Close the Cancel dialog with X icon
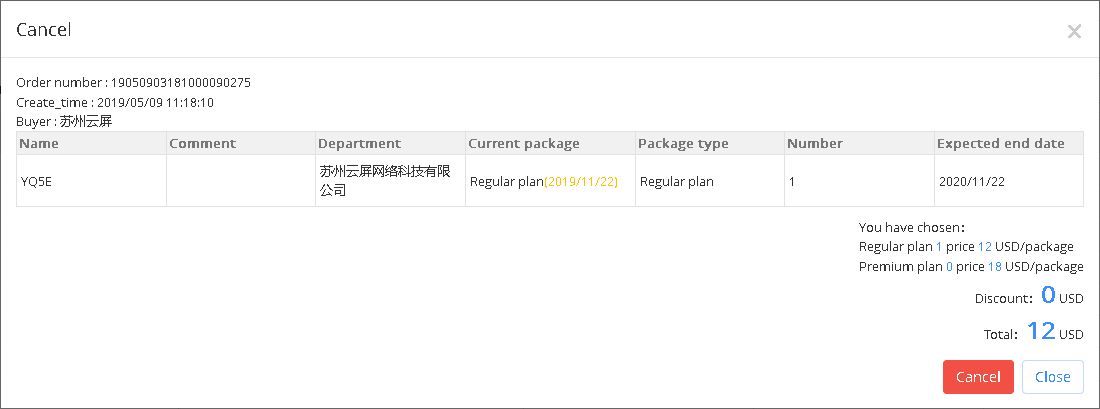Screen dimensions: 1100x409 1074,31
